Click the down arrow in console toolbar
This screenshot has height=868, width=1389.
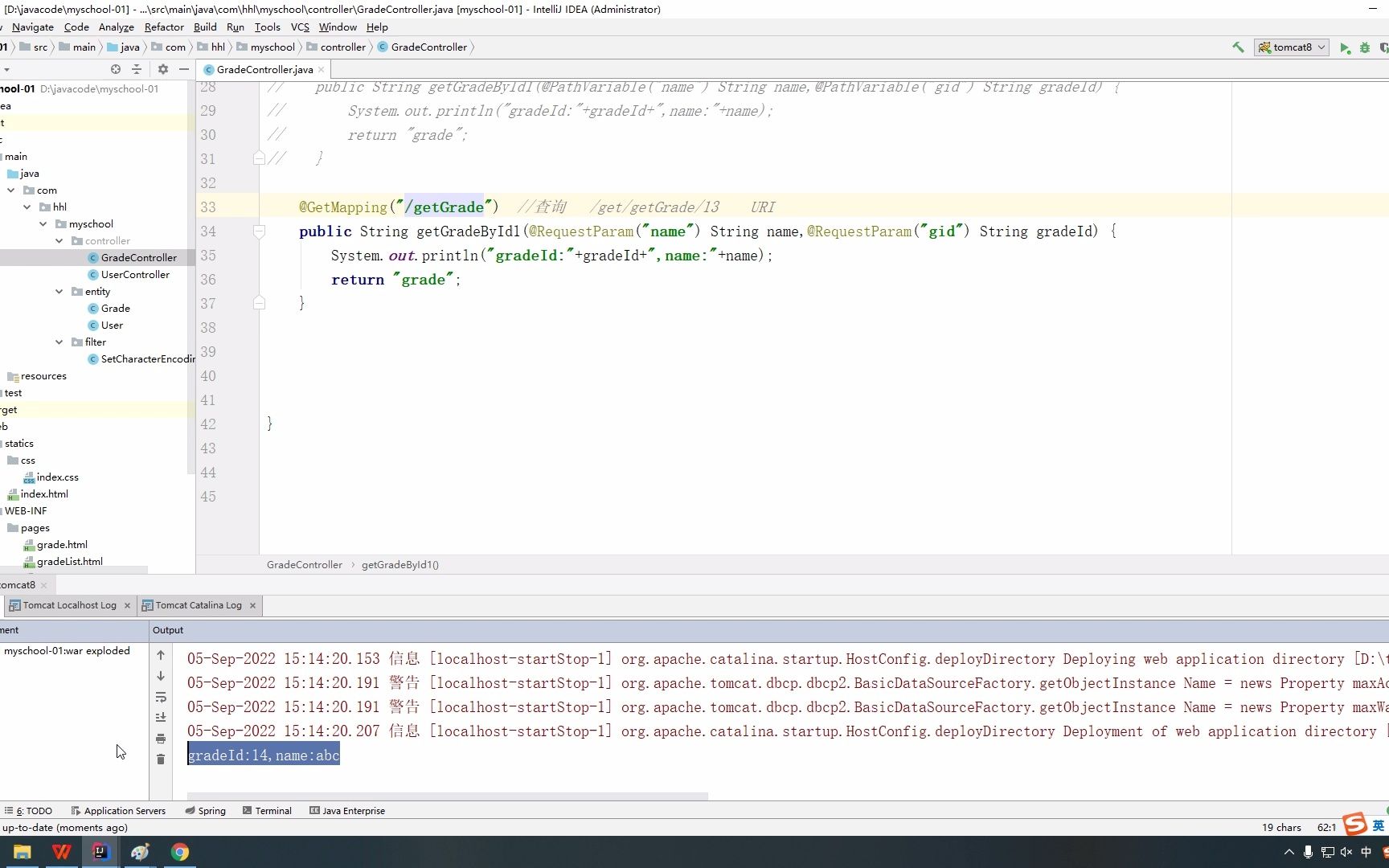(x=161, y=676)
